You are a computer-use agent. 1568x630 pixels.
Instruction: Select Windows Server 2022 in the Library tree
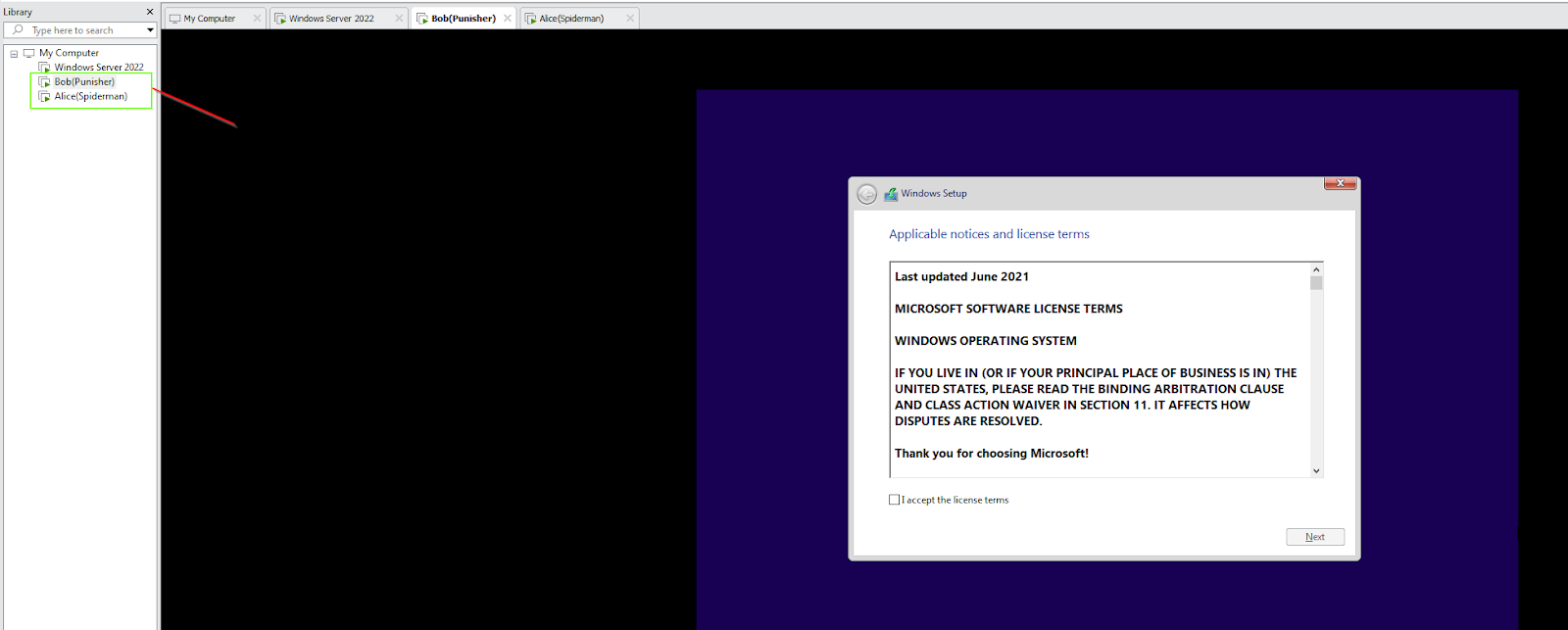tap(99, 68)
